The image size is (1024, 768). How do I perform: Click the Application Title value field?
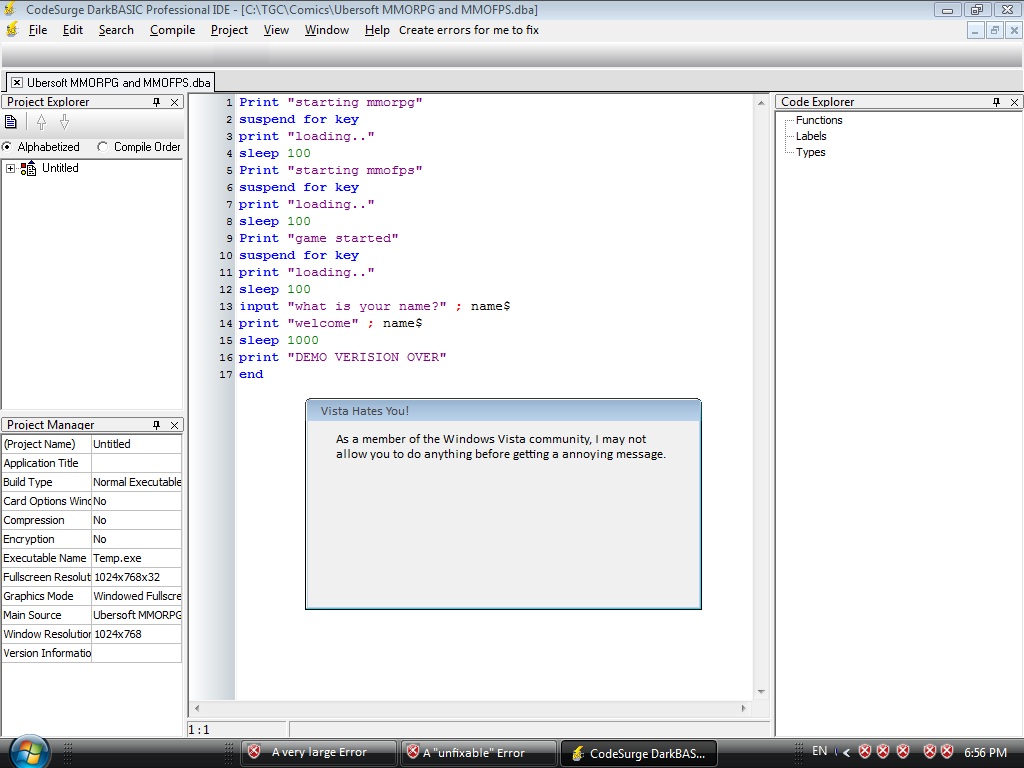coord(136,463)
